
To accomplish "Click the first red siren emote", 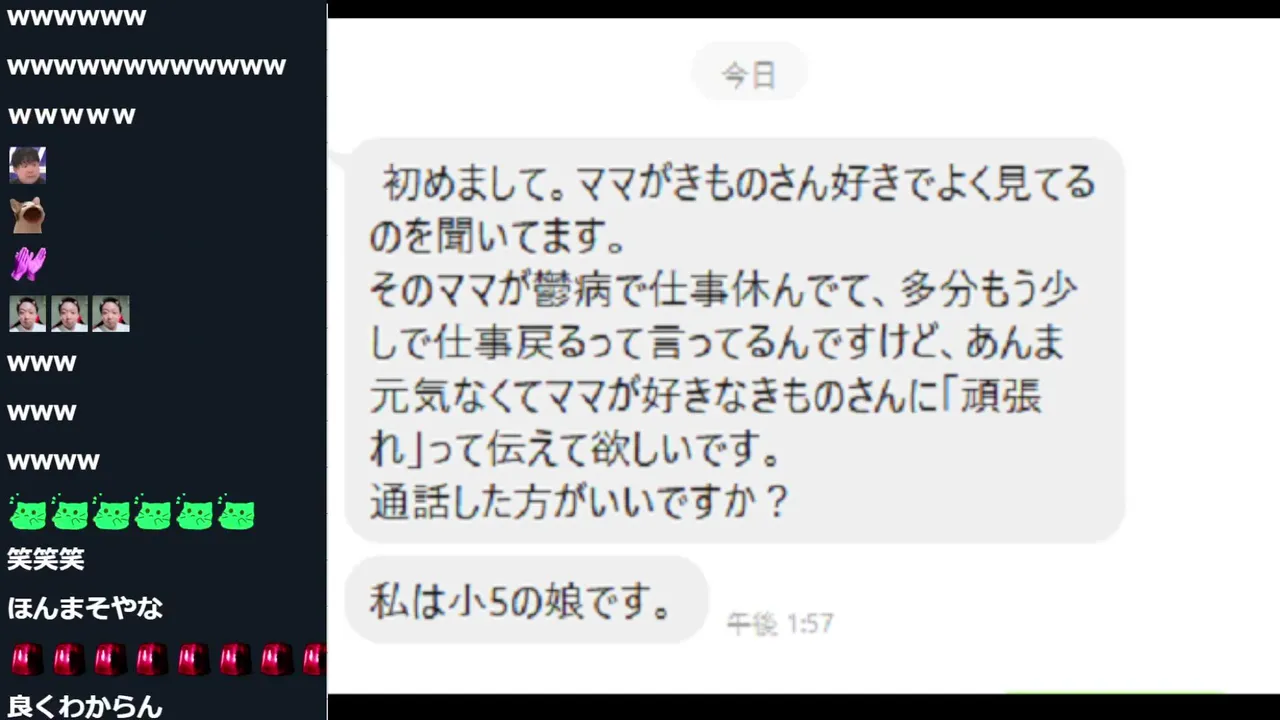I will coord(27,659).
